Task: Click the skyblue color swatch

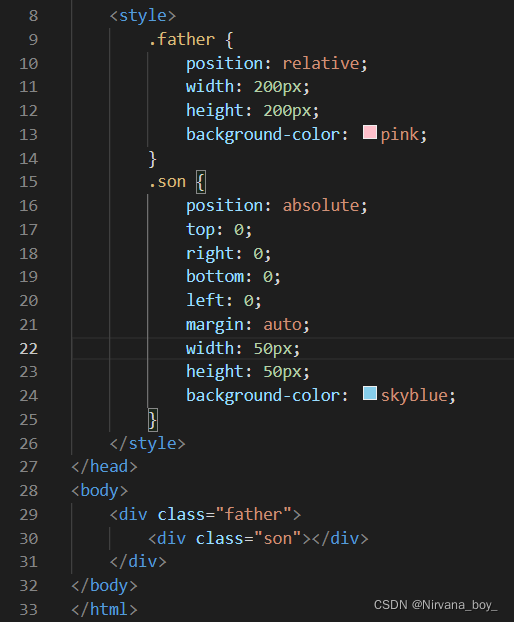Action: pyautogui.click(x=370, y=393)
